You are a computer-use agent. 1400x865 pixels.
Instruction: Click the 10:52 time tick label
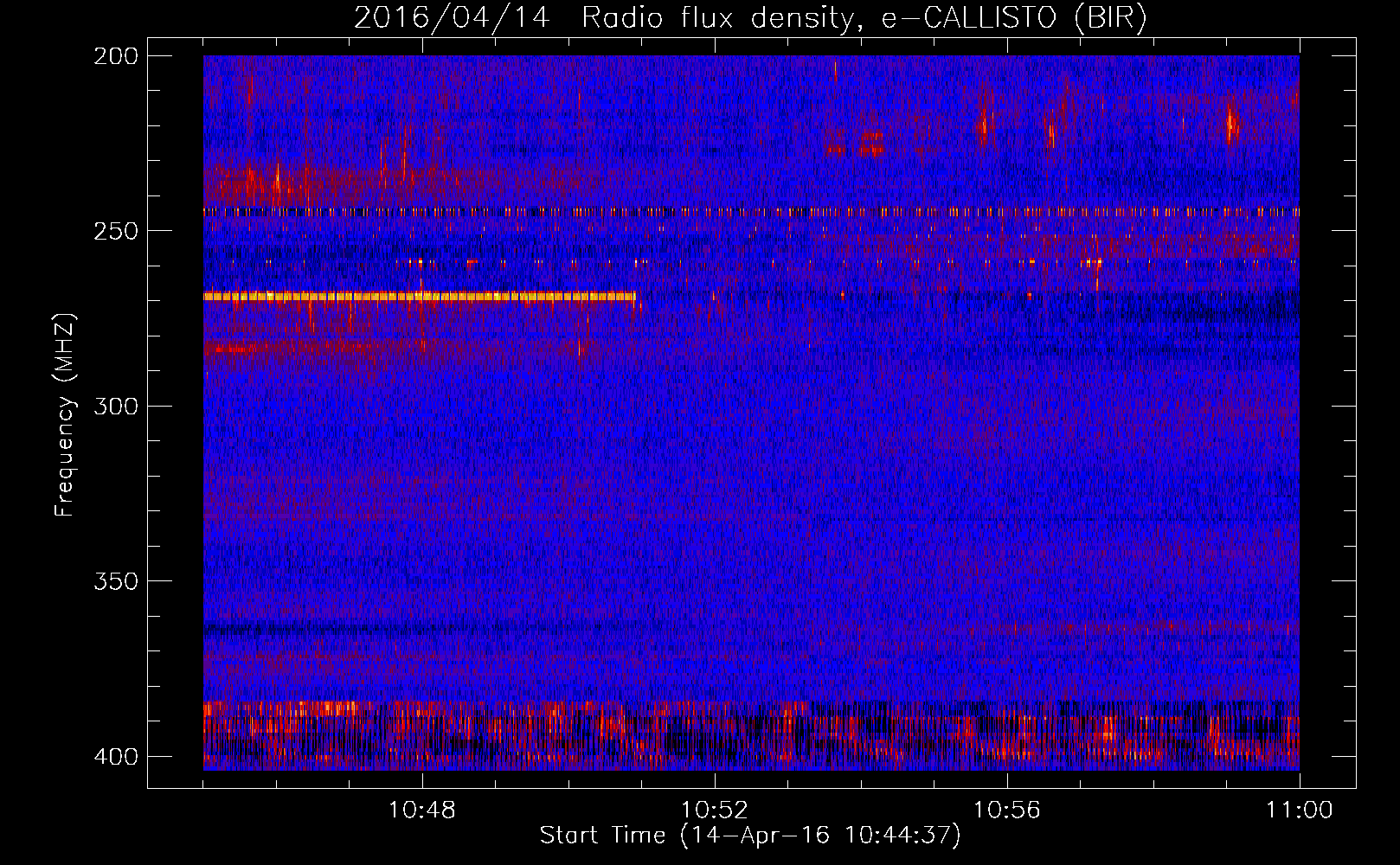(x=715, y=811)
